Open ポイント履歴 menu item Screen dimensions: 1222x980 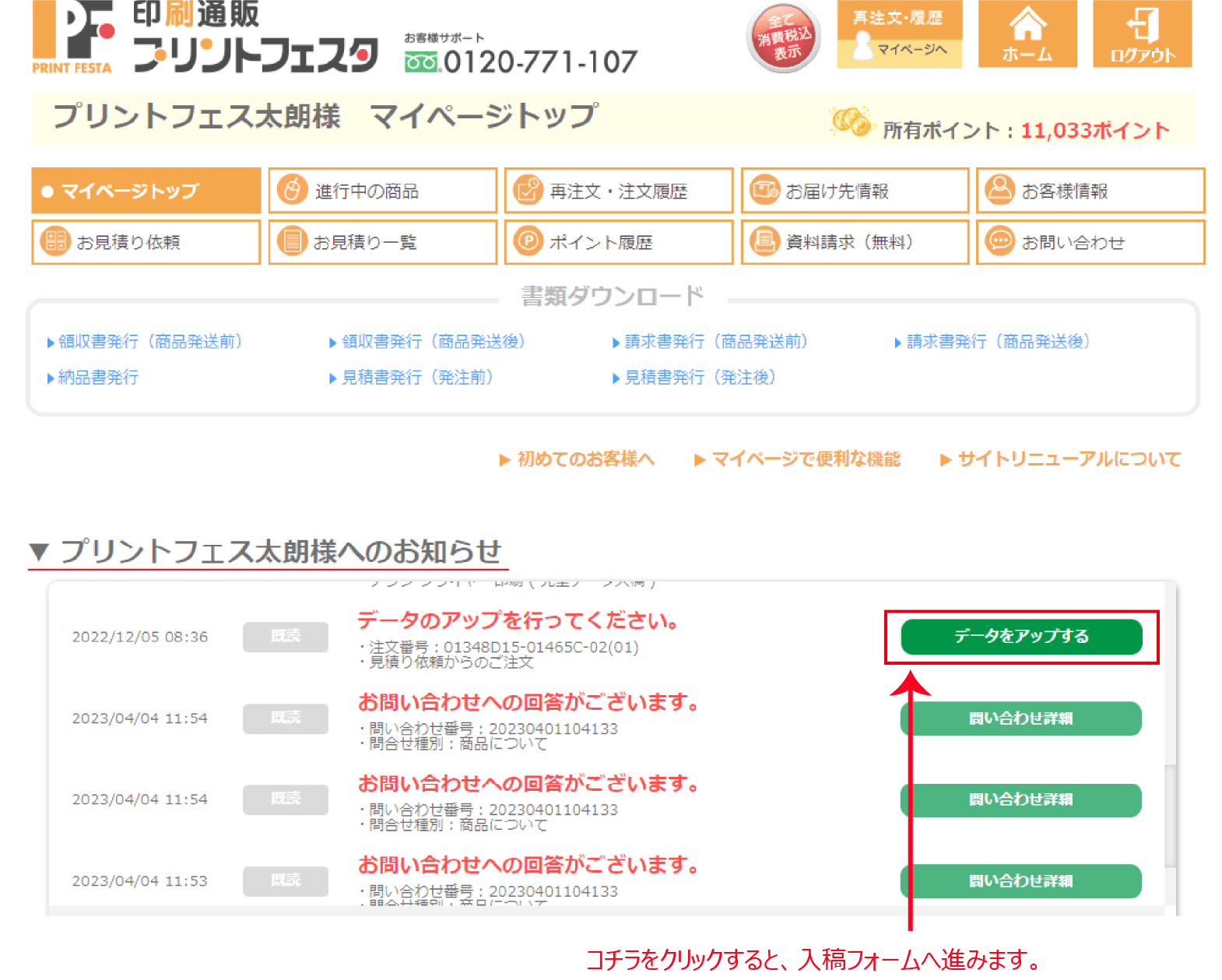tap(619, 242)
